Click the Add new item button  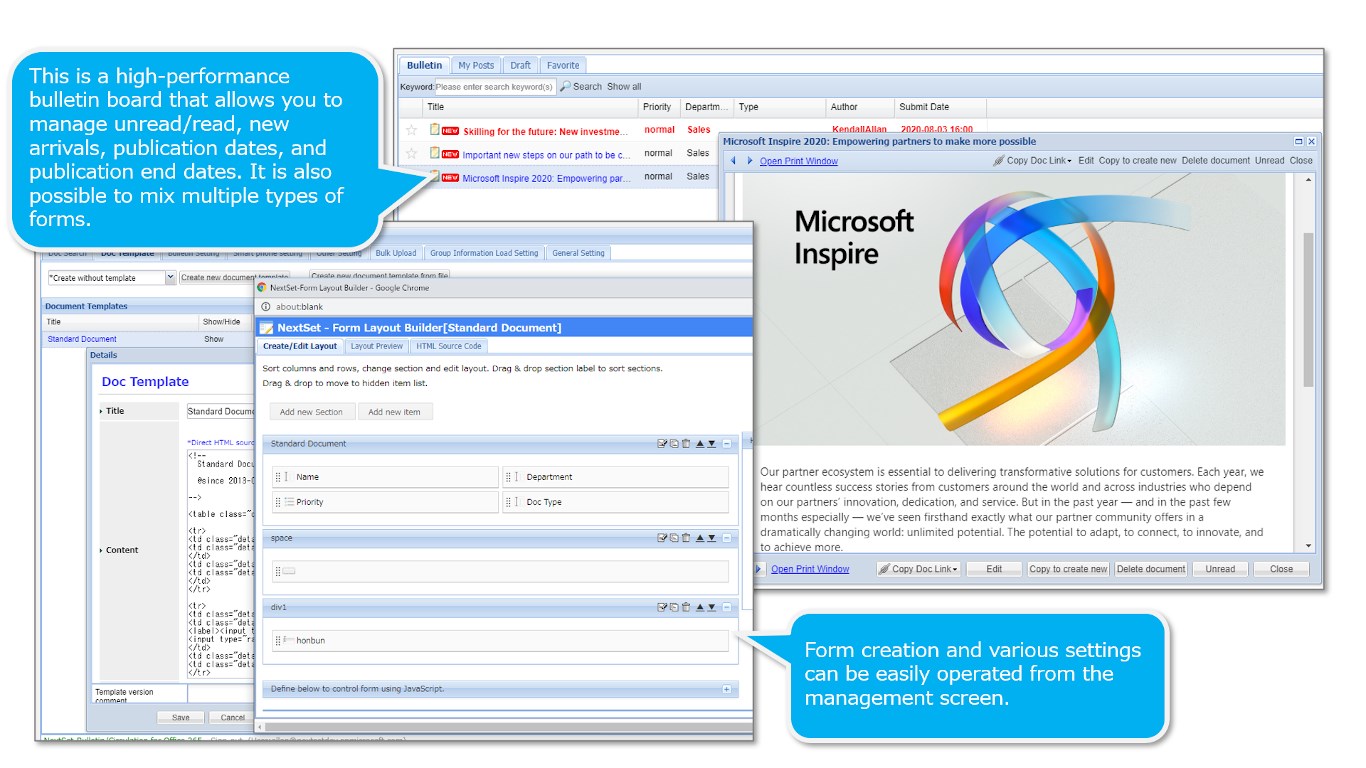click(394, 412)
